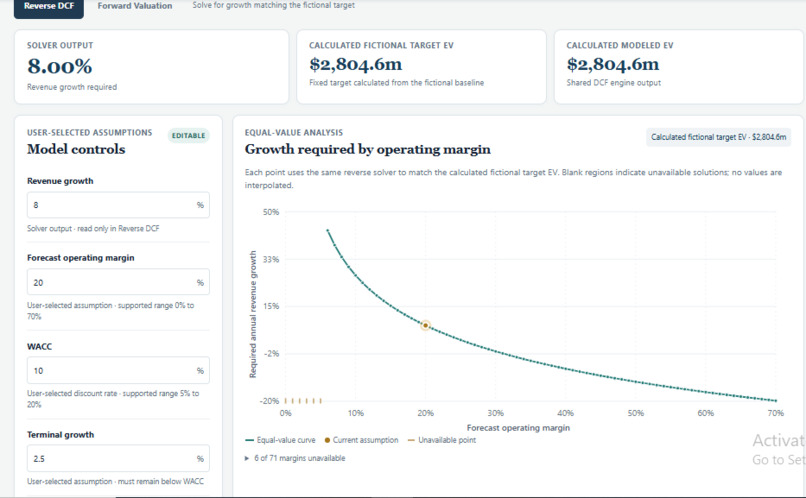Viewport: 806px width, 498px height.
Task: Expand the '6 of 71 margins unavailable' disclosure
Action: [295, 458]
